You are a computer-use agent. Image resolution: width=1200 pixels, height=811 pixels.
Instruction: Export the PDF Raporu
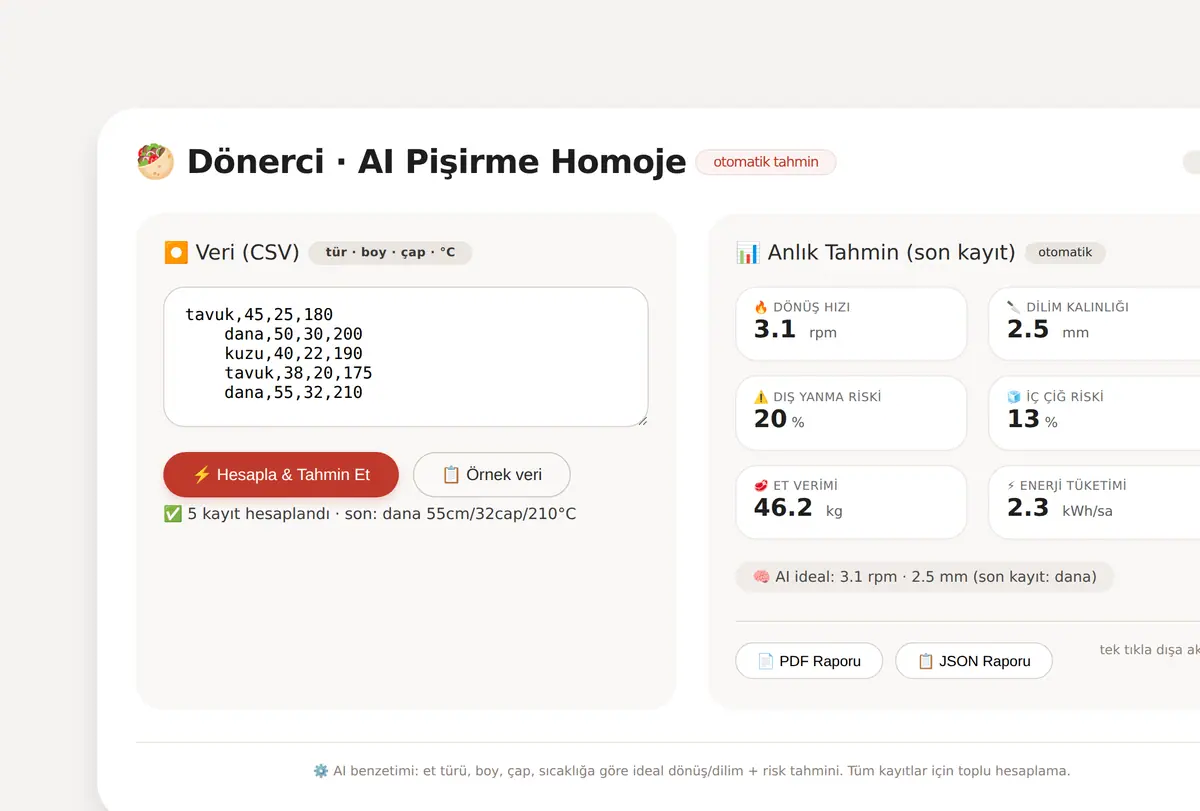coord(810,661)
